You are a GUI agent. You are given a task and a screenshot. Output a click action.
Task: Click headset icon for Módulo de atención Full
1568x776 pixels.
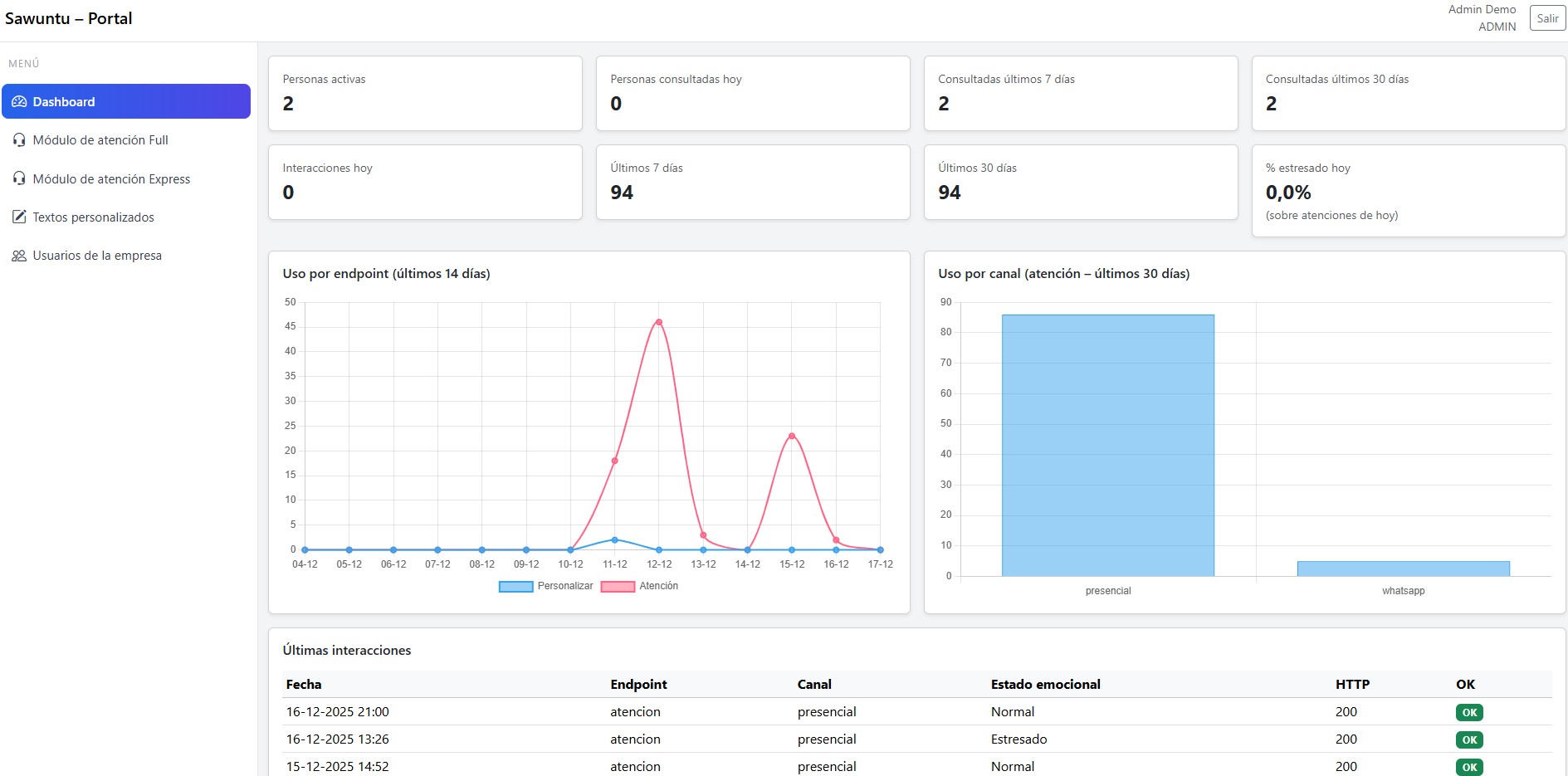pyautogui.click(x=19, y=140)
